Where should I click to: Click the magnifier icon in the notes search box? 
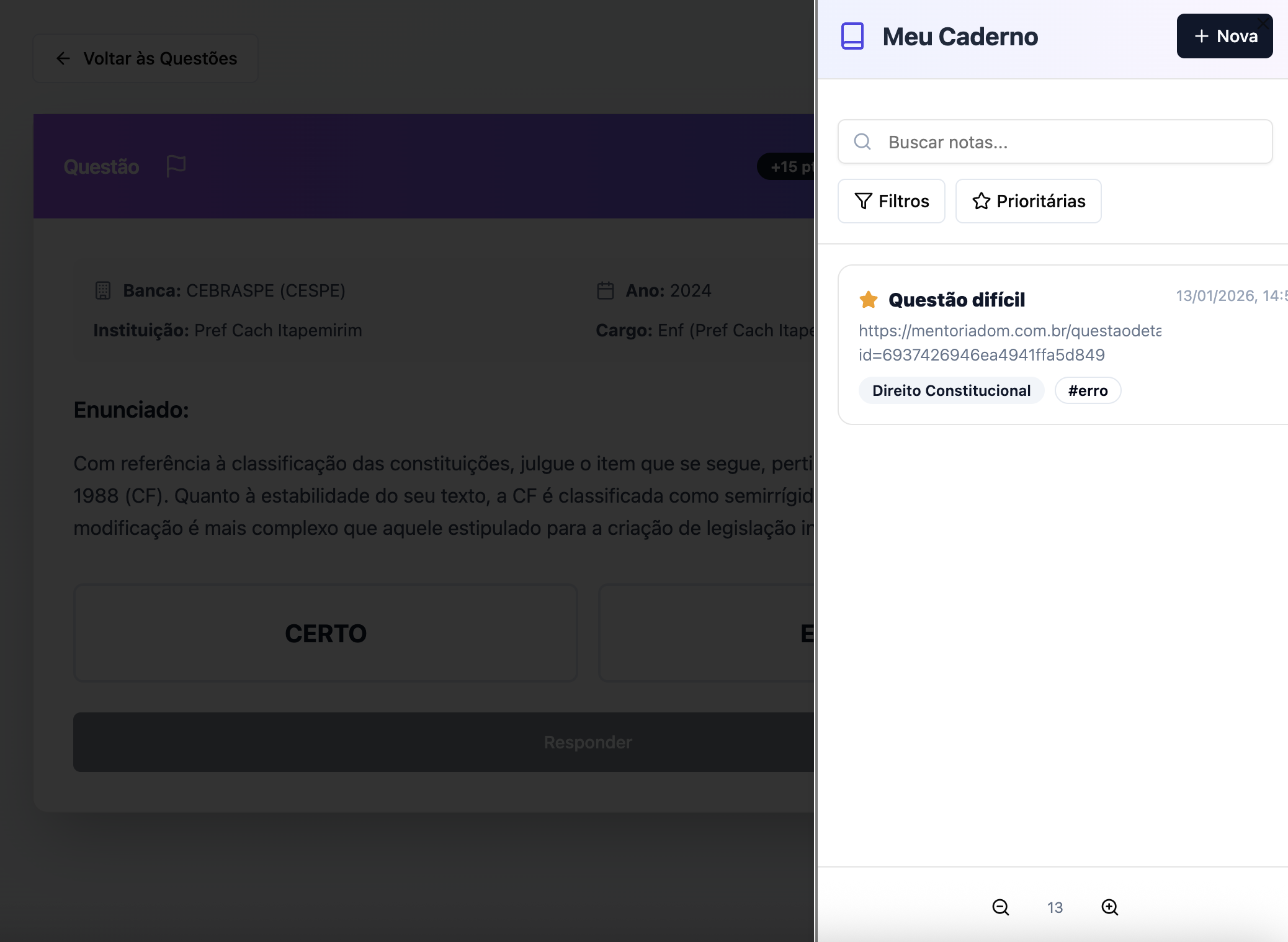coord(862,142)
